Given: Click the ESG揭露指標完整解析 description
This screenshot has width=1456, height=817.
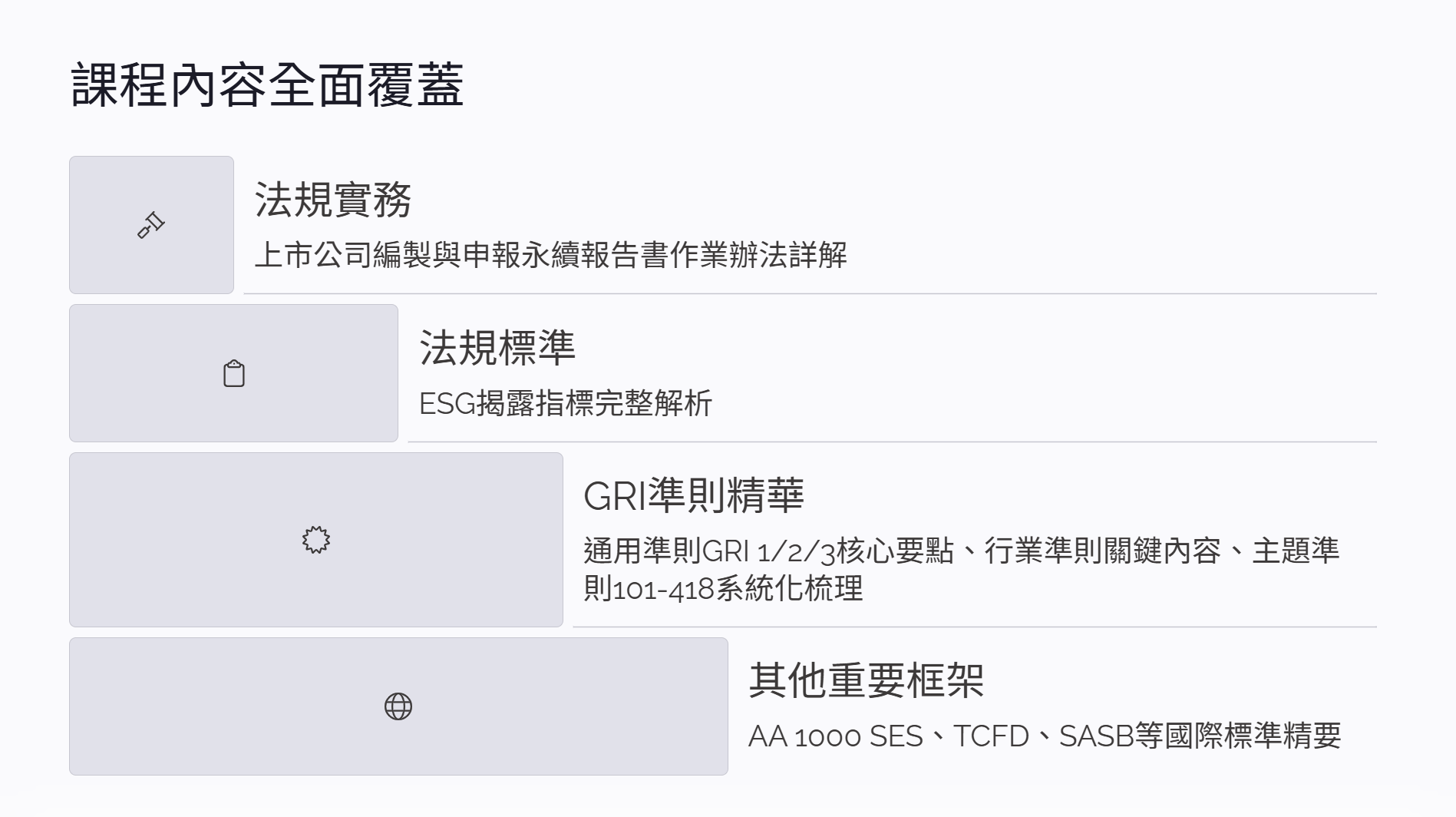Looking at the screenshot, I should 566,404.
